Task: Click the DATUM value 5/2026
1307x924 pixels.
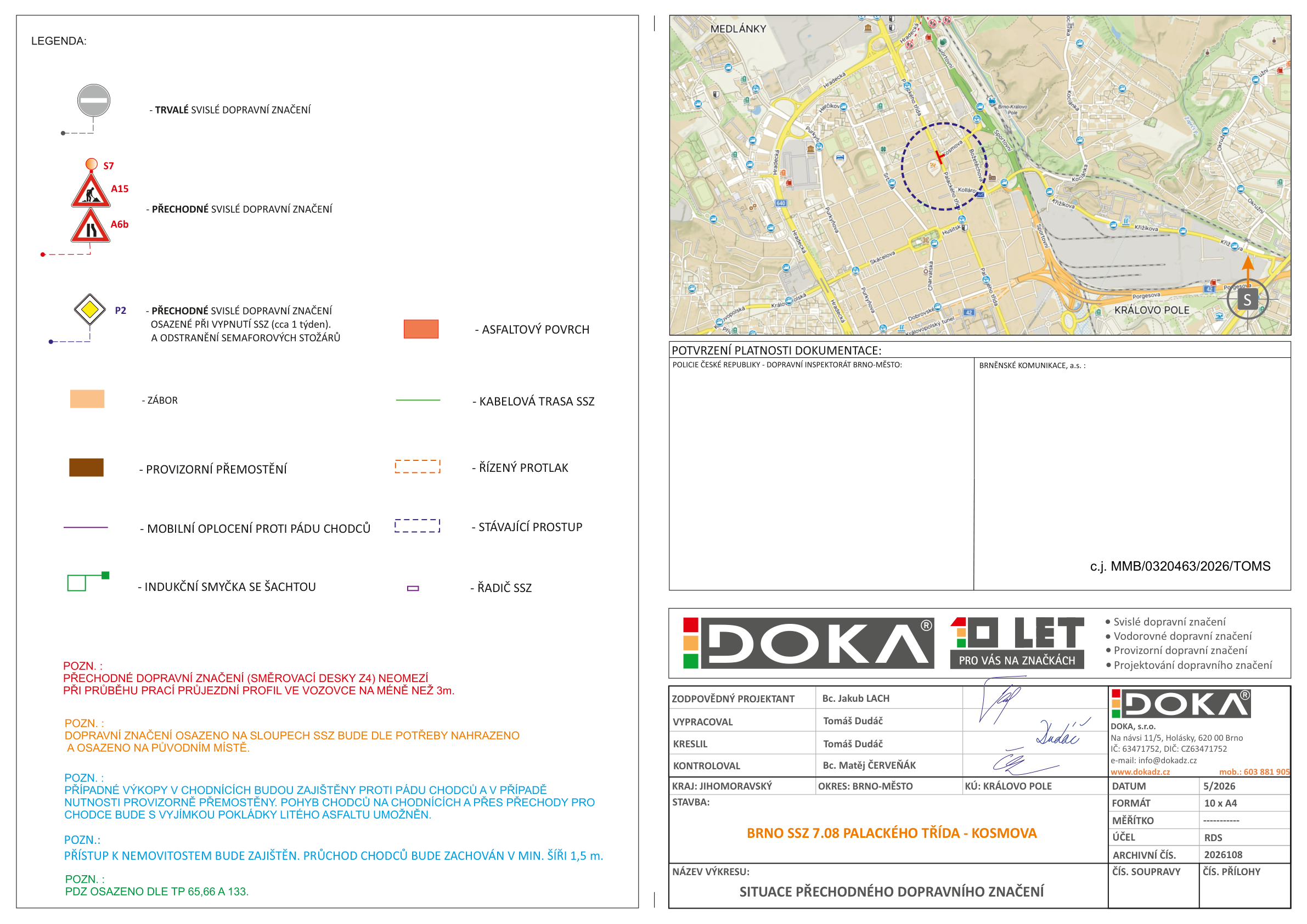Action: point(1219,786)
